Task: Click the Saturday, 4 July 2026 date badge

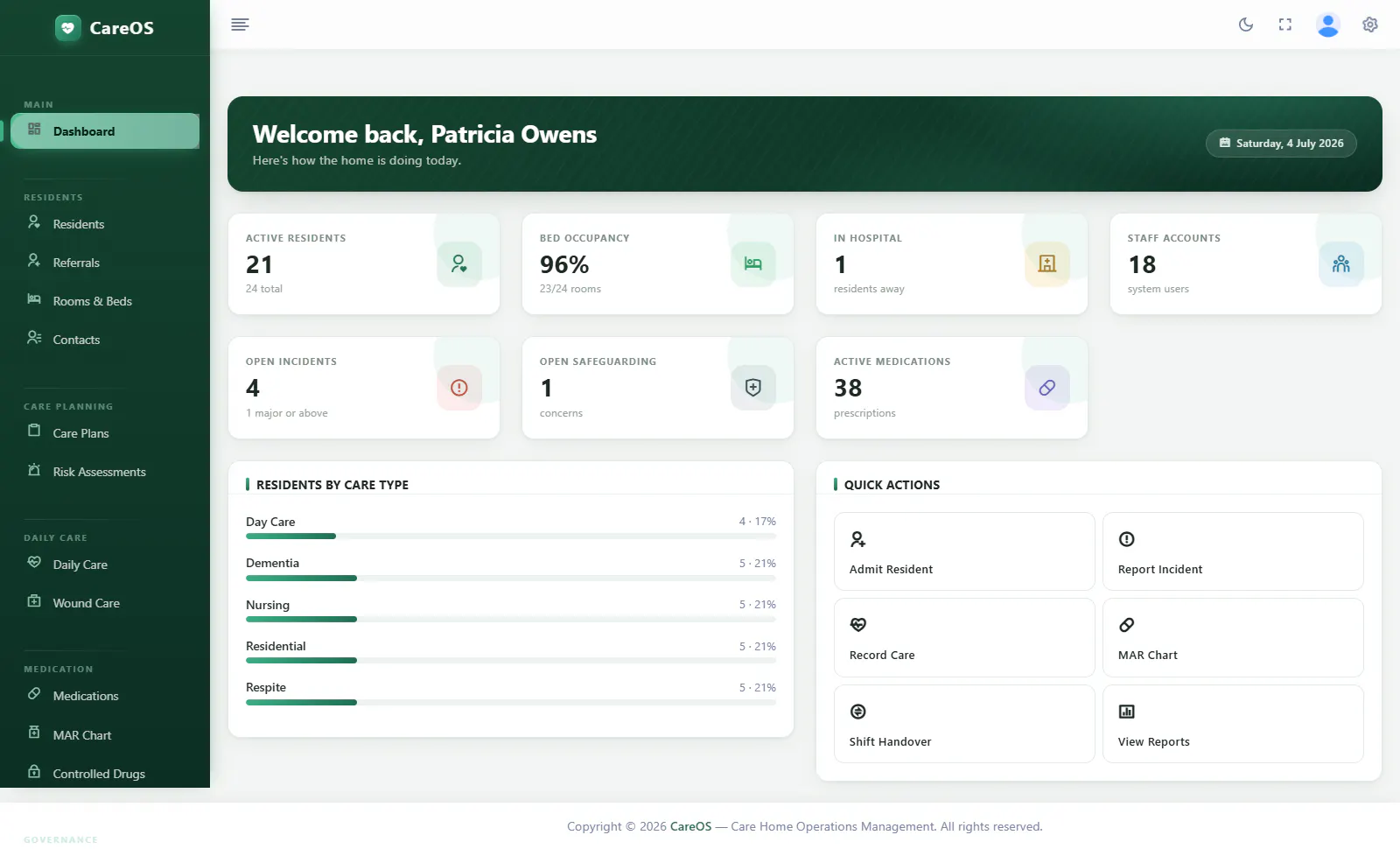Action: [x=1281, y=144]
